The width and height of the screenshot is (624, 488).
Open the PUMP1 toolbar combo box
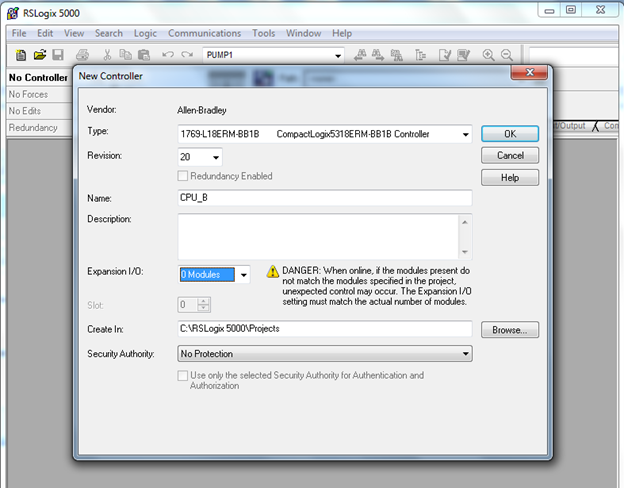pos(338,55)
